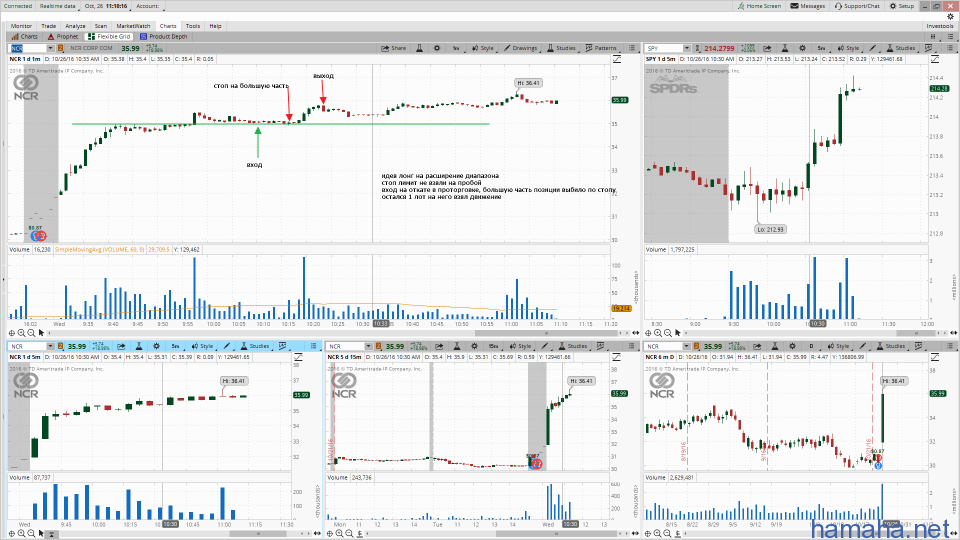The width and height of the screenshot is (960, 540).
Task: Open chart settings gear on NCR 1m chart
Action: (x=437, y=48)
